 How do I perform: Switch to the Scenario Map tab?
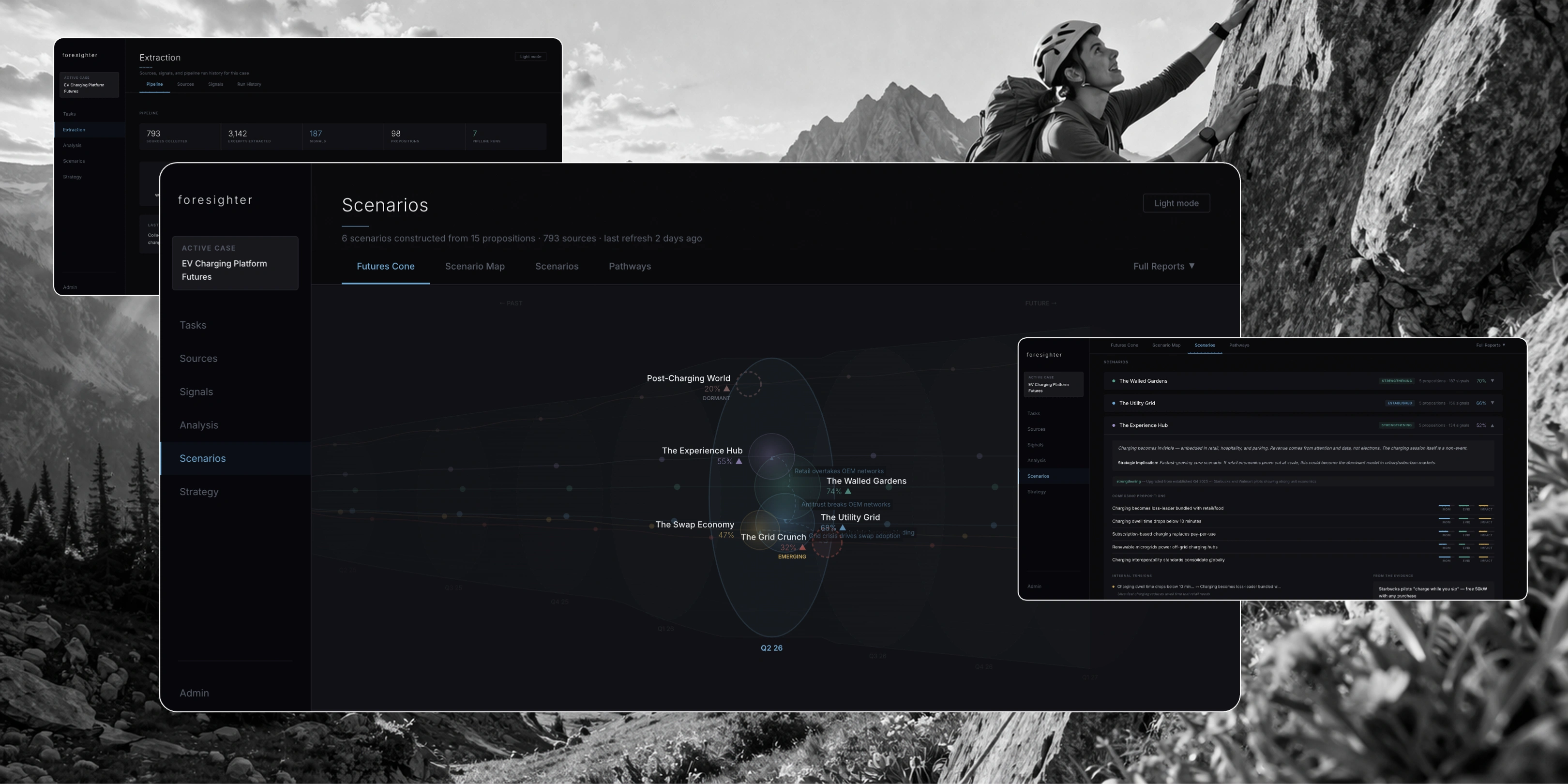[475, 266]
